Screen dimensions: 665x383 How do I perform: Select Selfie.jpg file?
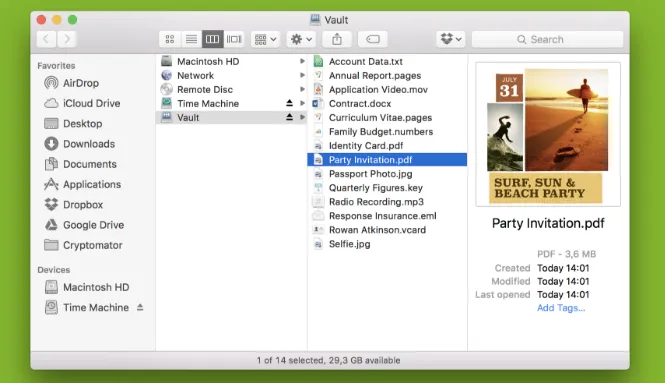(x=387, y=243)
